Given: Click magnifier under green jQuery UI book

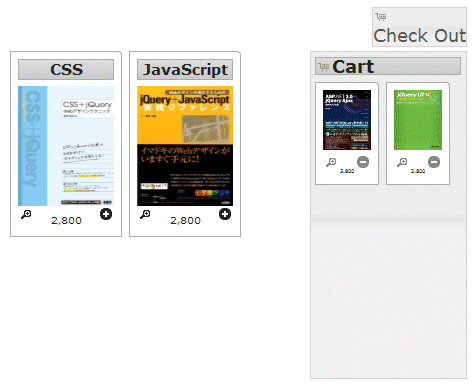Looking at the screenshot, I should point(402,162).
